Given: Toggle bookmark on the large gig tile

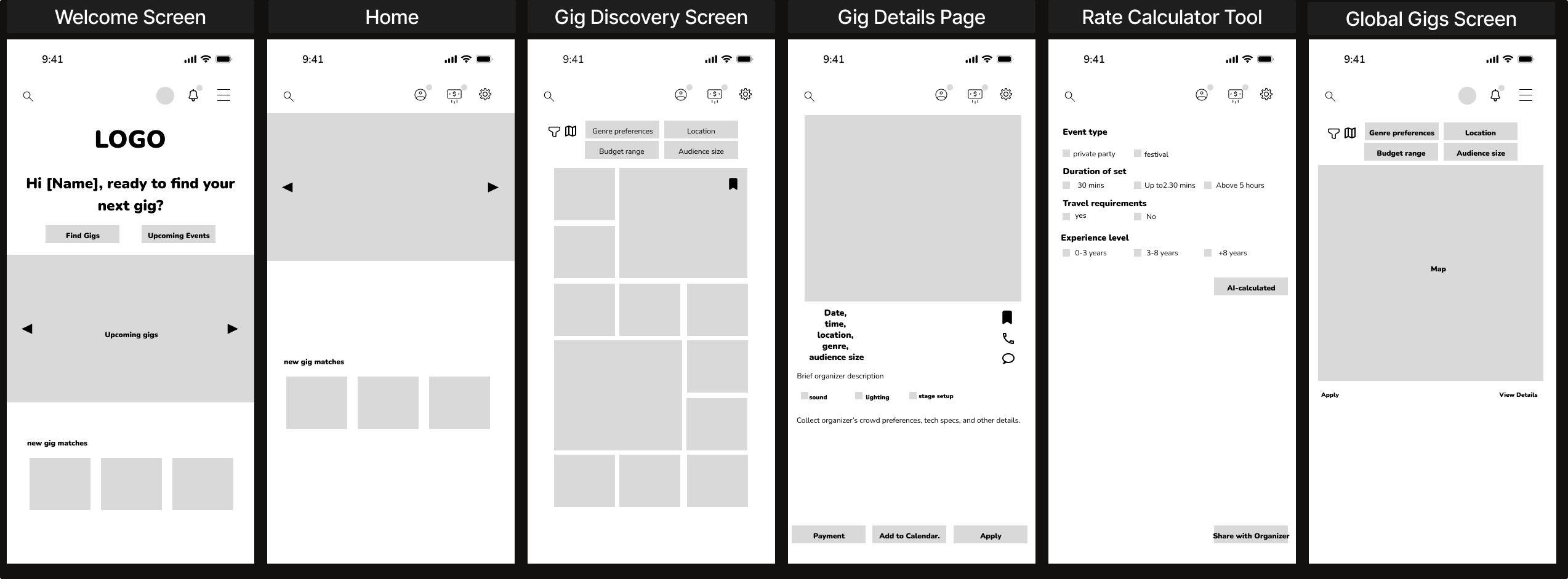Looking at the screenshot, I should coord(733,184).
